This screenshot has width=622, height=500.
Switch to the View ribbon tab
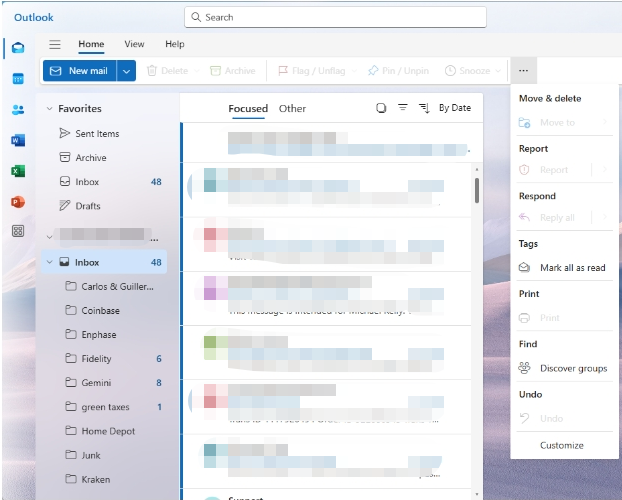coord(134,44)
